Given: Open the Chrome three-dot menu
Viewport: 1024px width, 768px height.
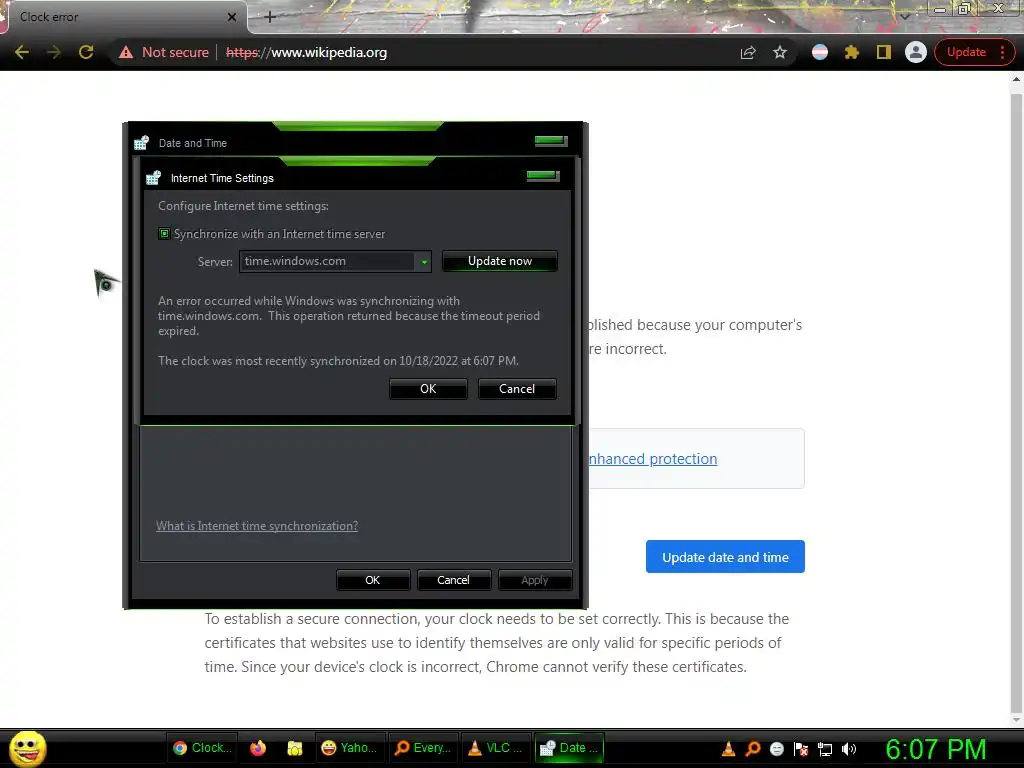Looking at the screenshot, I should click(x=1002, y=52).
